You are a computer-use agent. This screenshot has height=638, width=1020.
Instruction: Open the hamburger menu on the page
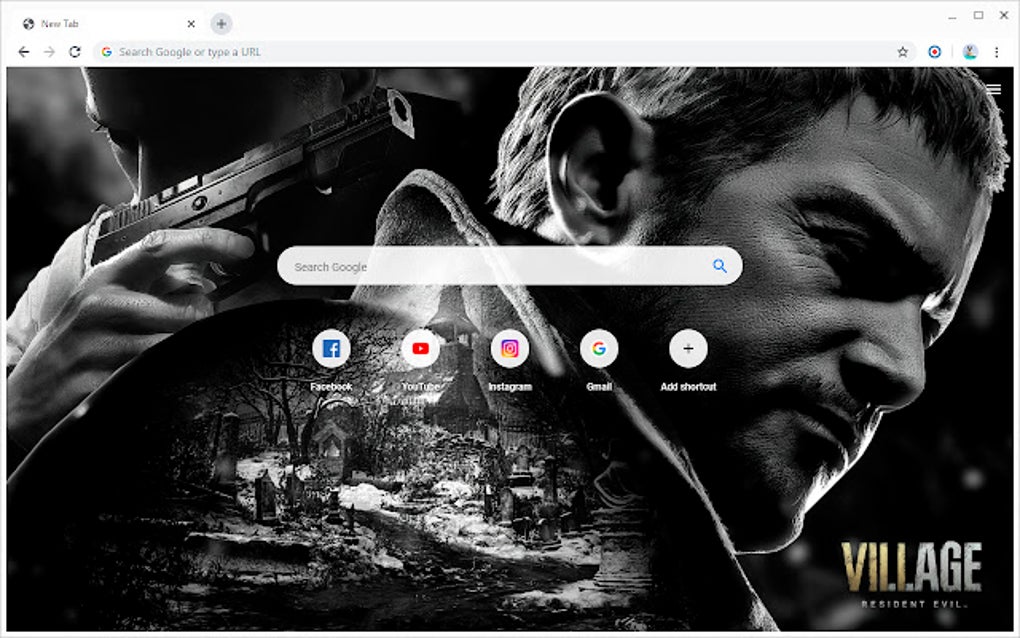point(993,89)
